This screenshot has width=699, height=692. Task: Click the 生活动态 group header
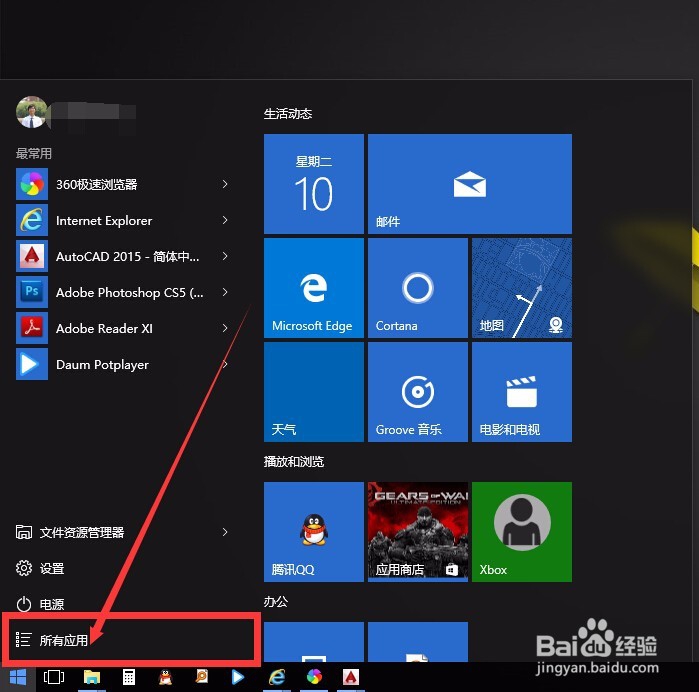click(x=288, y=114)
